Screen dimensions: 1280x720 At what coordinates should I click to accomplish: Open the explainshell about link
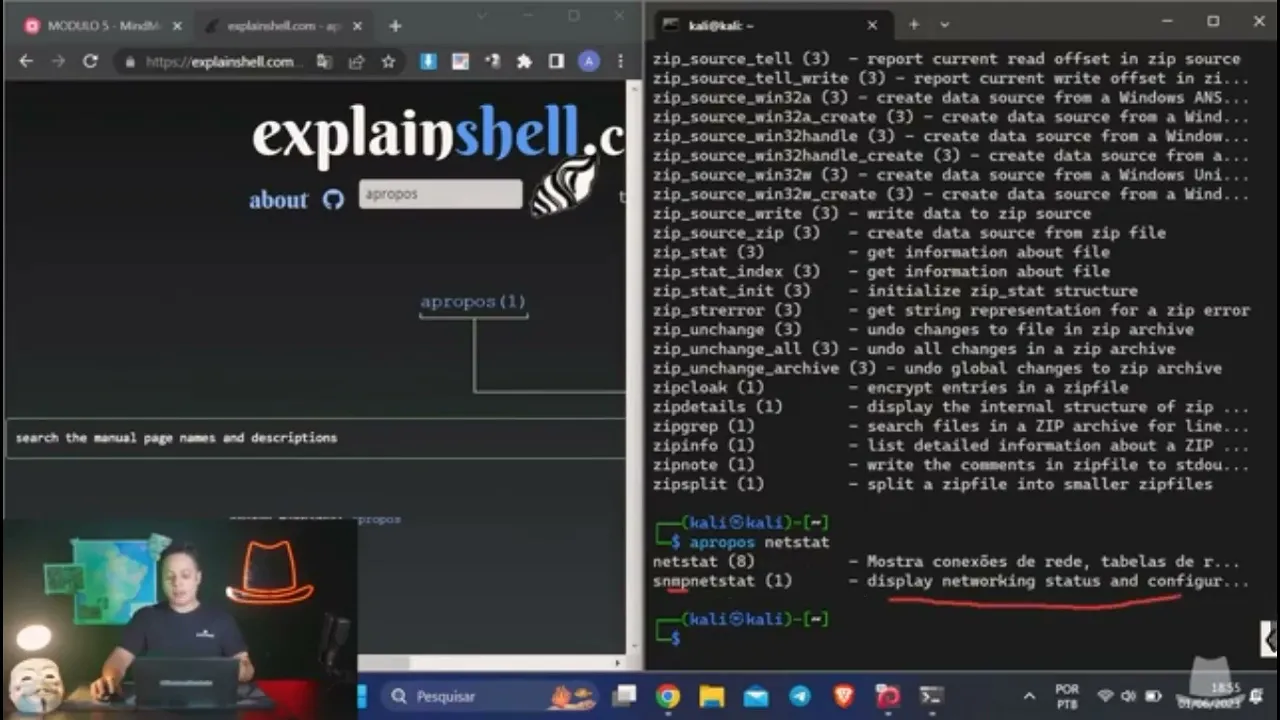(x=278, y=200)
